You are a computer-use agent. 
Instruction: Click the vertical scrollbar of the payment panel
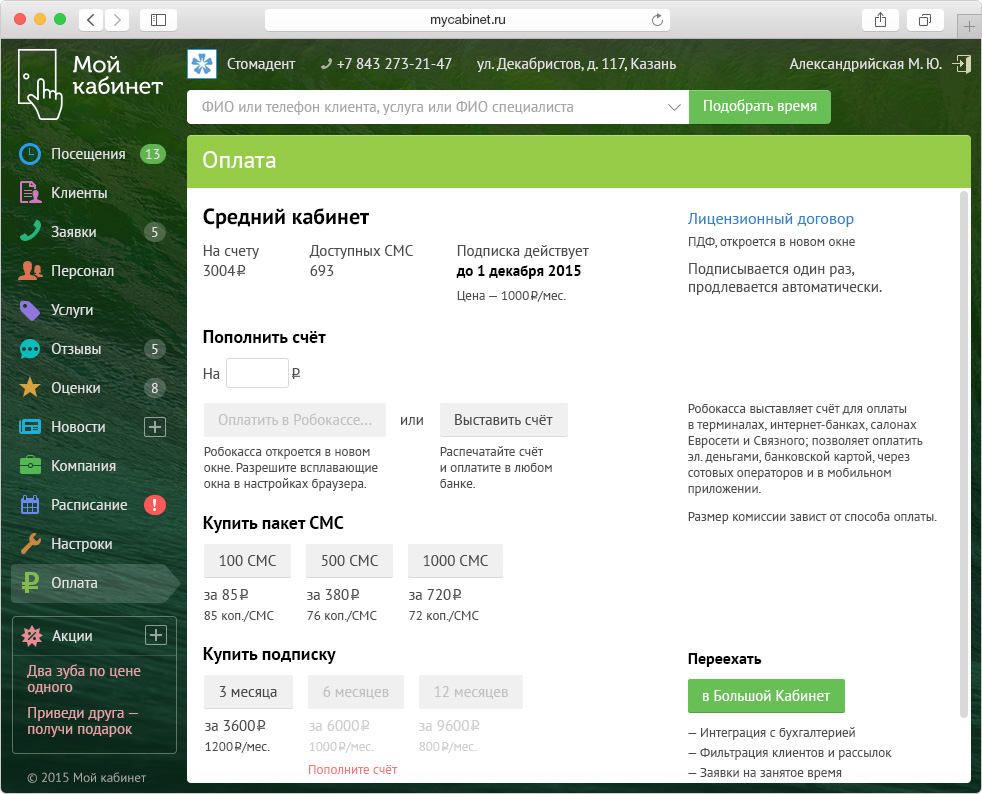tap(964, 454)
